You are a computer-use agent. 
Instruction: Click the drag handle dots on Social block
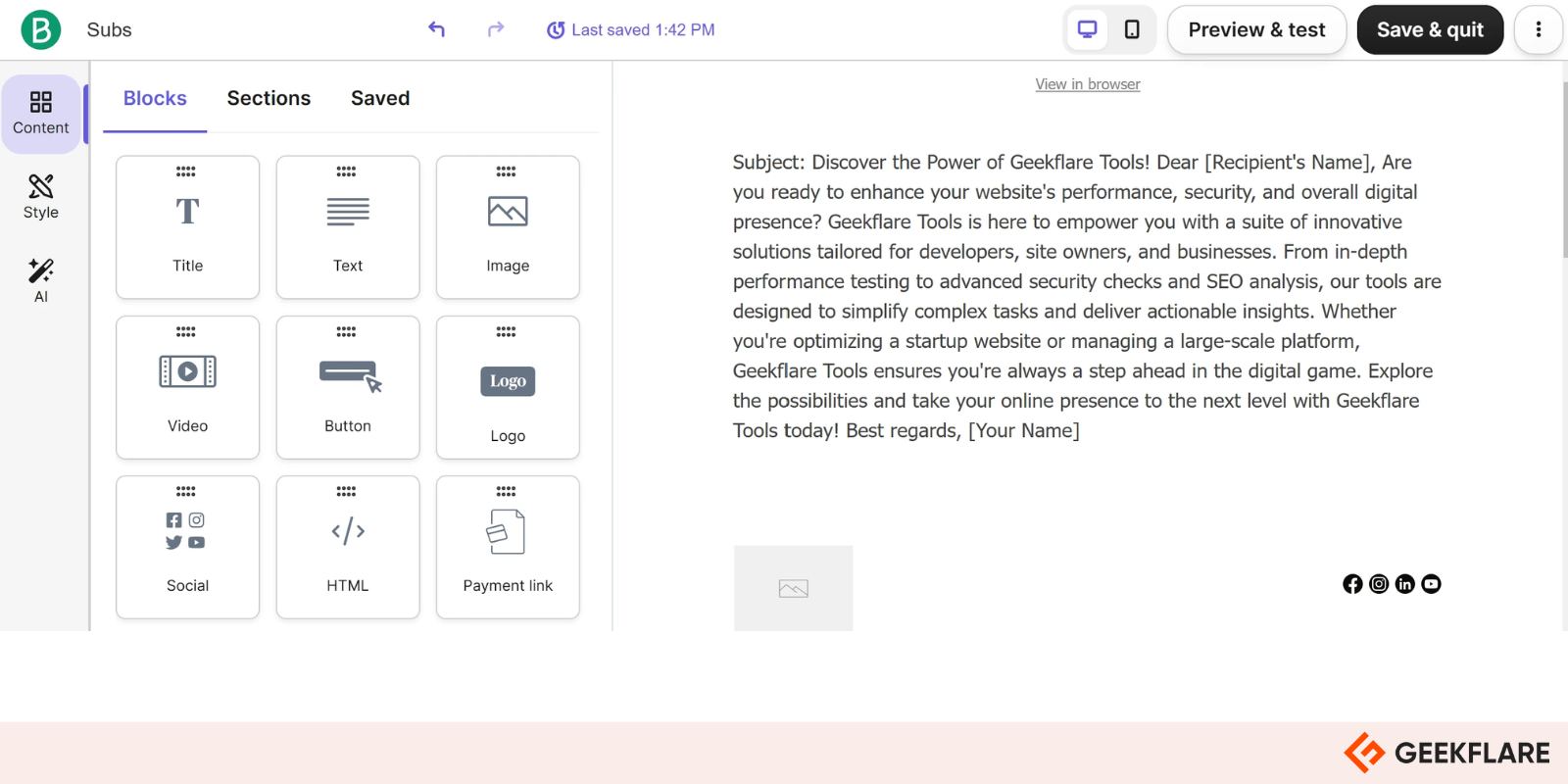click(x=186, y=491)
